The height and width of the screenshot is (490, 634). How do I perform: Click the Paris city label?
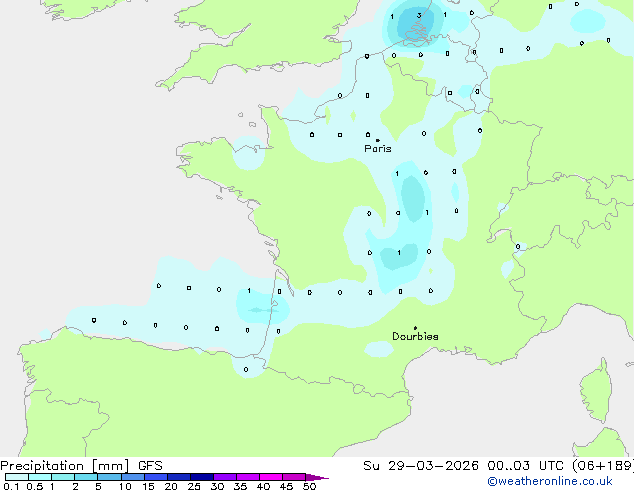click(x=378, y=149)
